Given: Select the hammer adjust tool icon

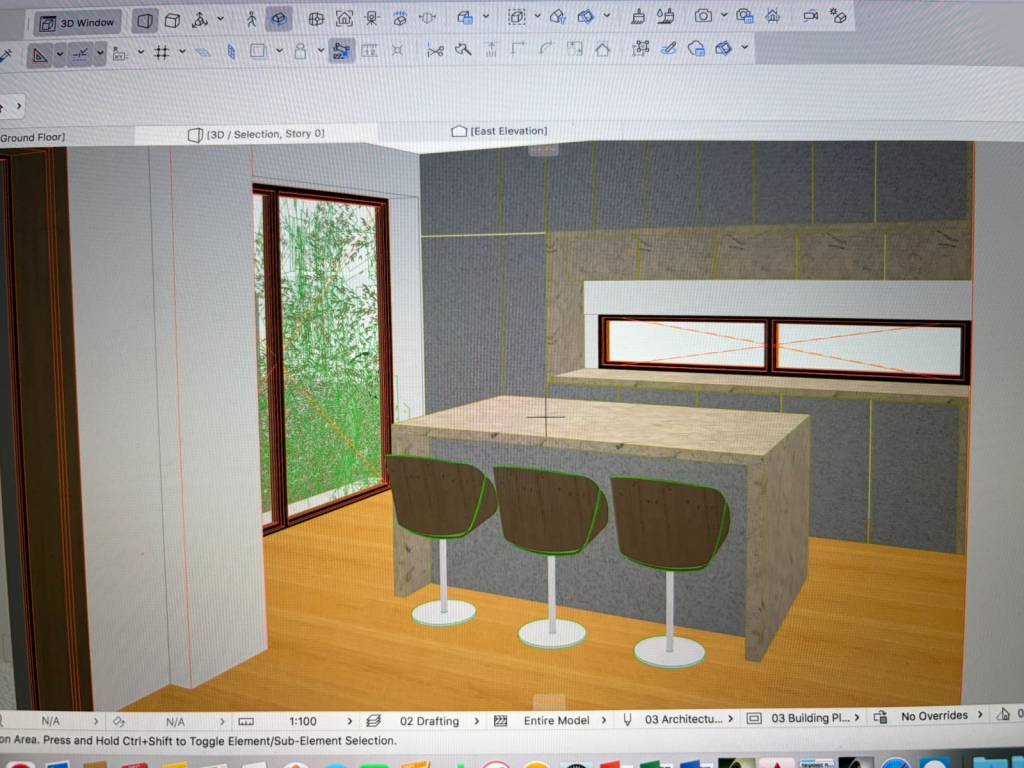Looking at the screenshot, I should pos(463,49).
